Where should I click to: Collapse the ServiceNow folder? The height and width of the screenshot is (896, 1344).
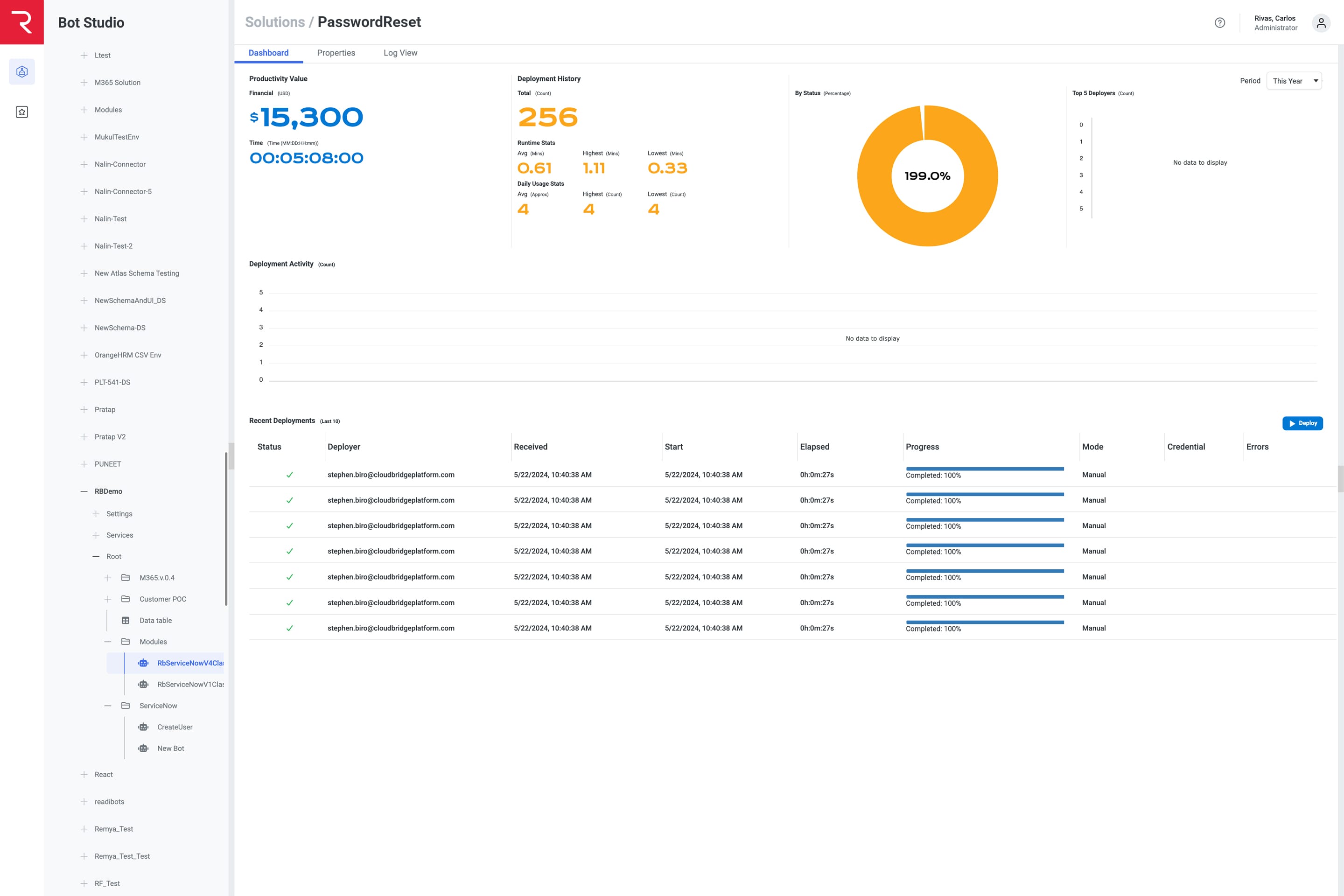pos(107,706)
